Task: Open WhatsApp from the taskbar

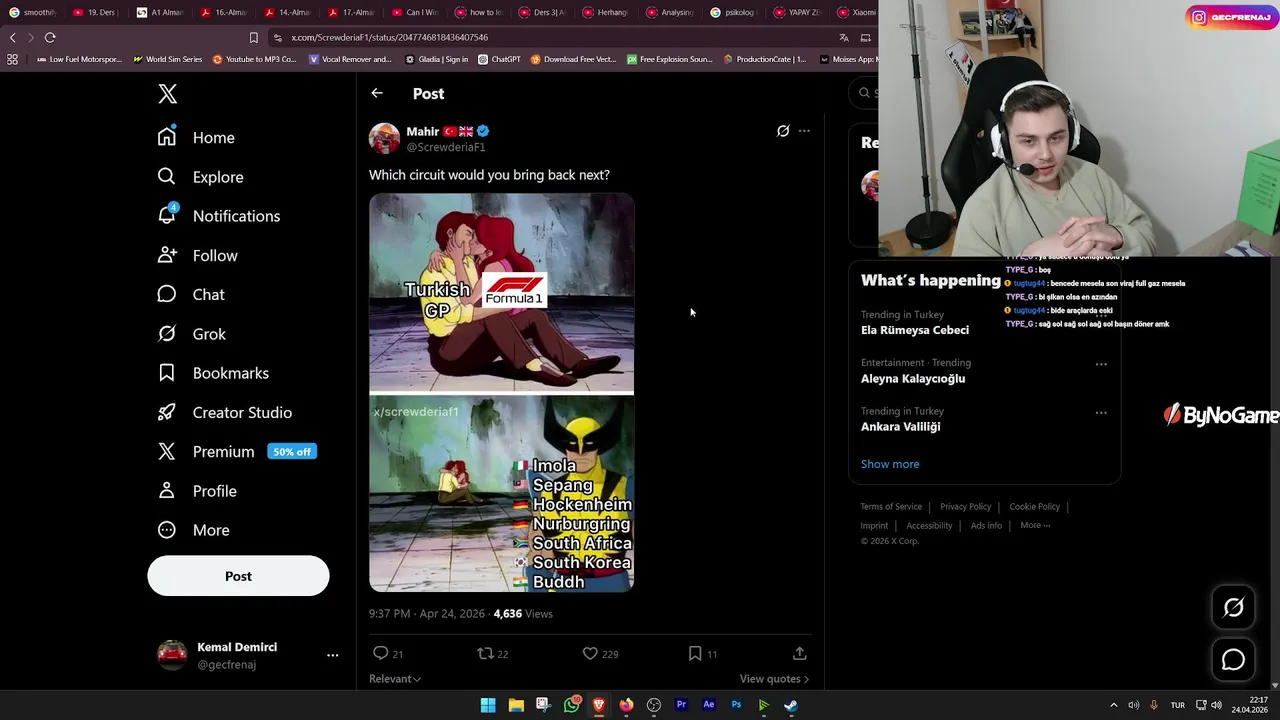Action: [571, 705]
